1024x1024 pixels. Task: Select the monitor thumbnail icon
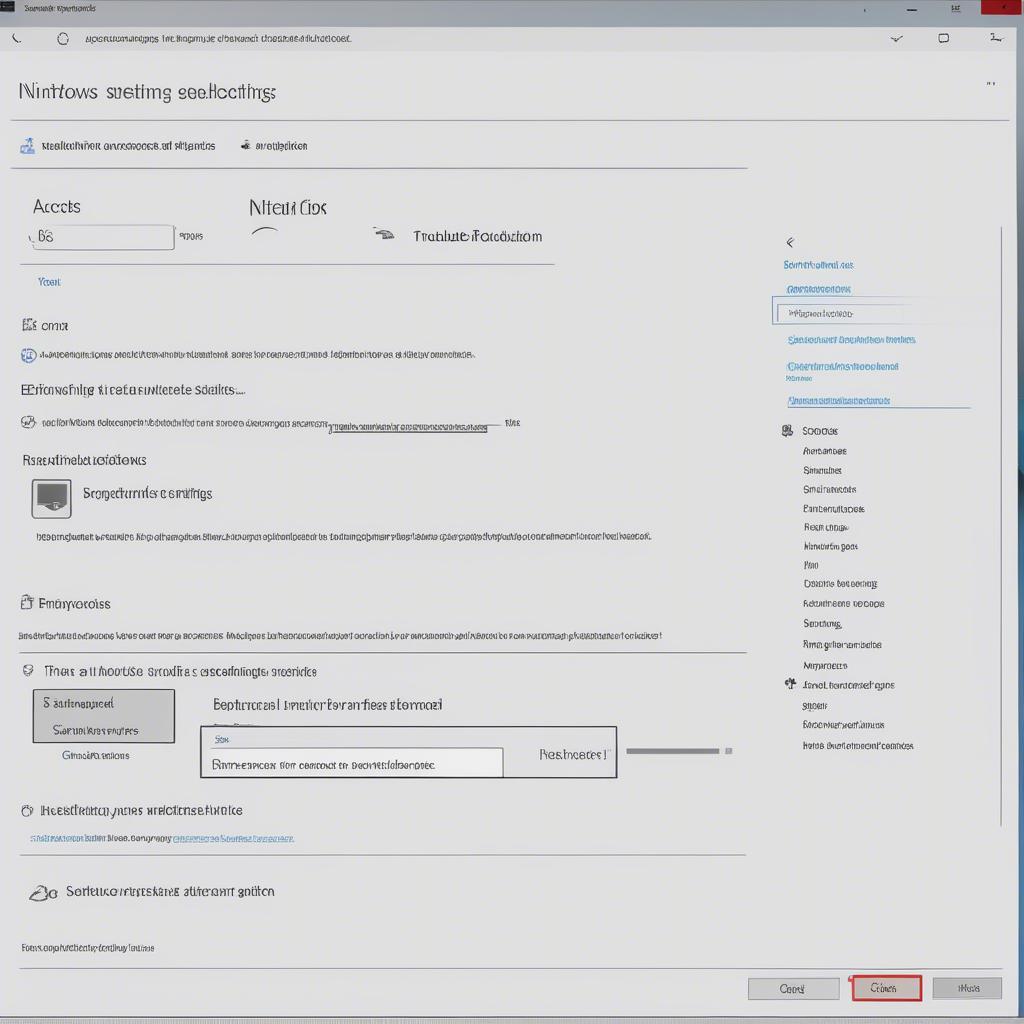click(52, 498)
